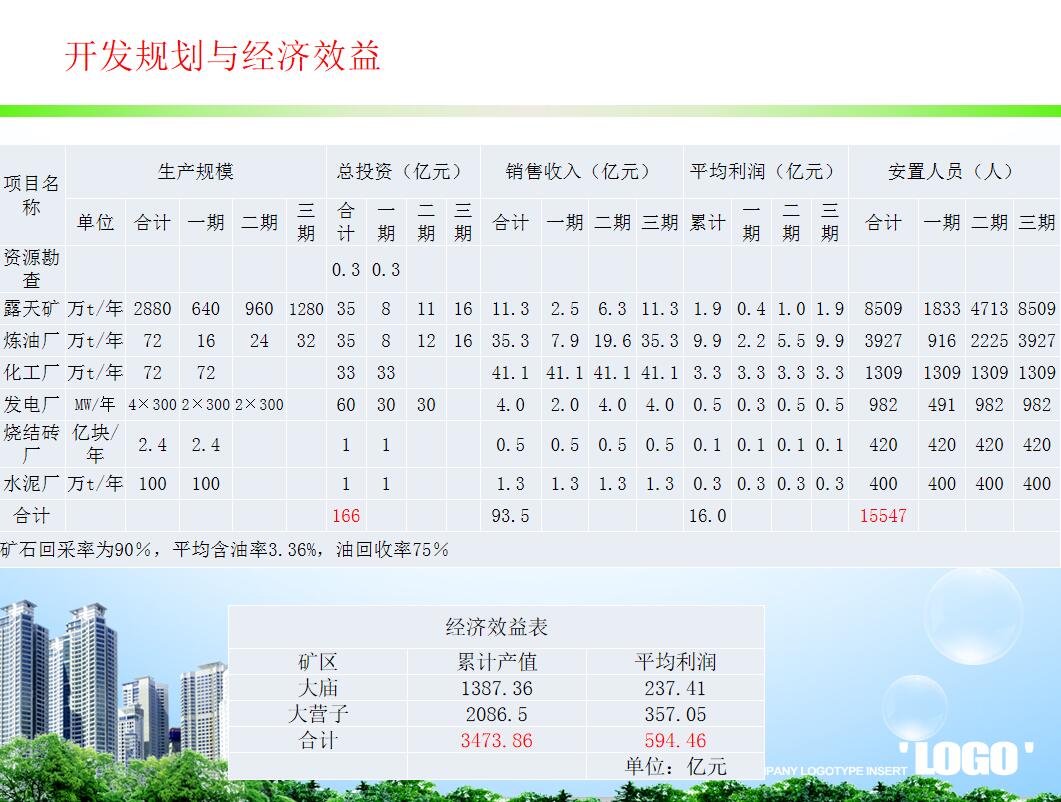
Task: Select the 烧结砖厂 row label
Action: (32, 444)
